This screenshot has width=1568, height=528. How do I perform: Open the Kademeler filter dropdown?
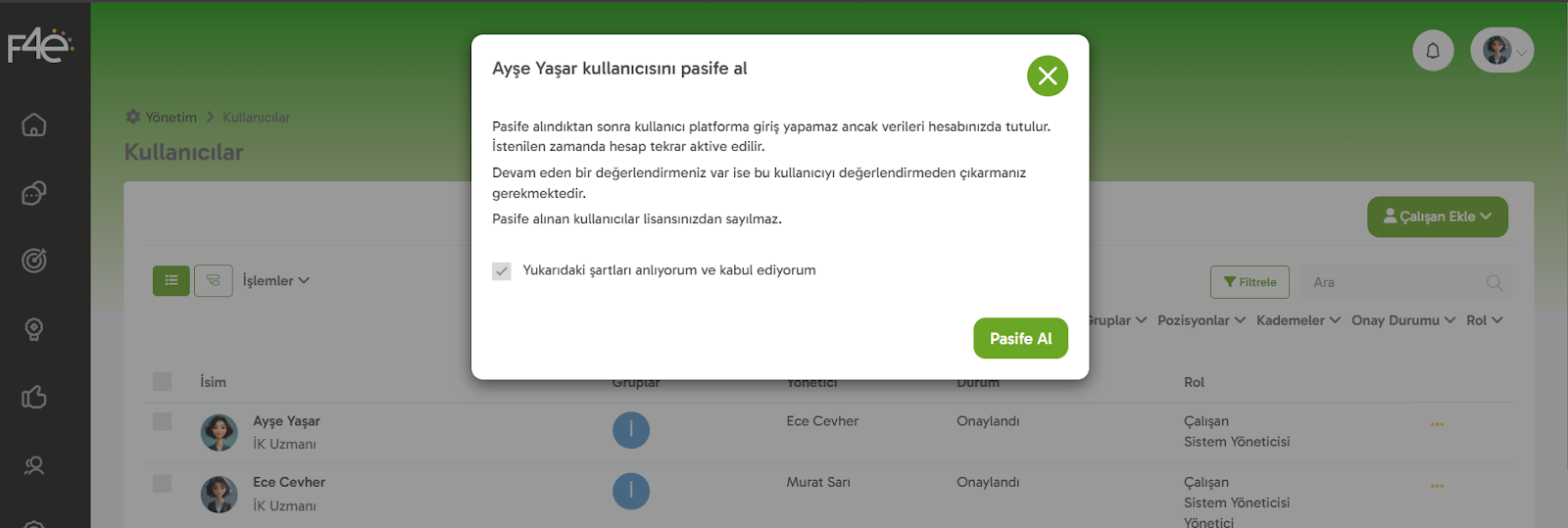(x=1298, y=320)
